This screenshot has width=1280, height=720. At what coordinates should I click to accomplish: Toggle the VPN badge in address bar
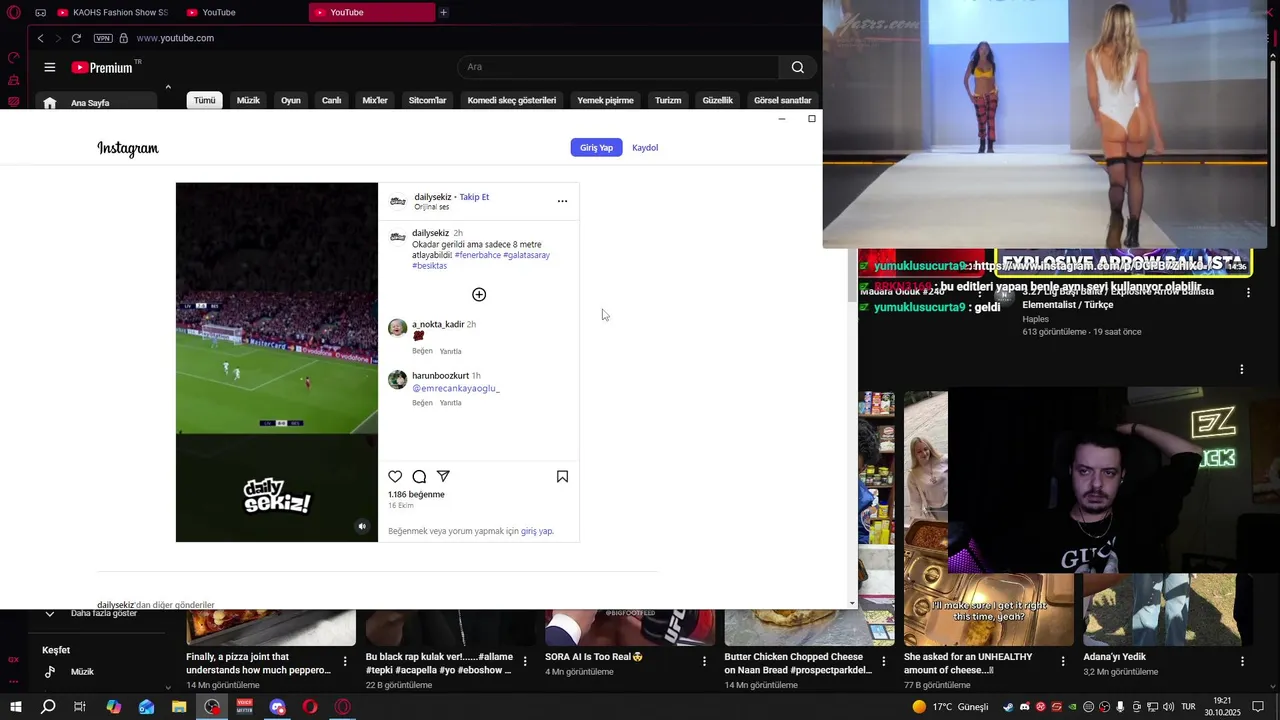click(x=103, y=38)
